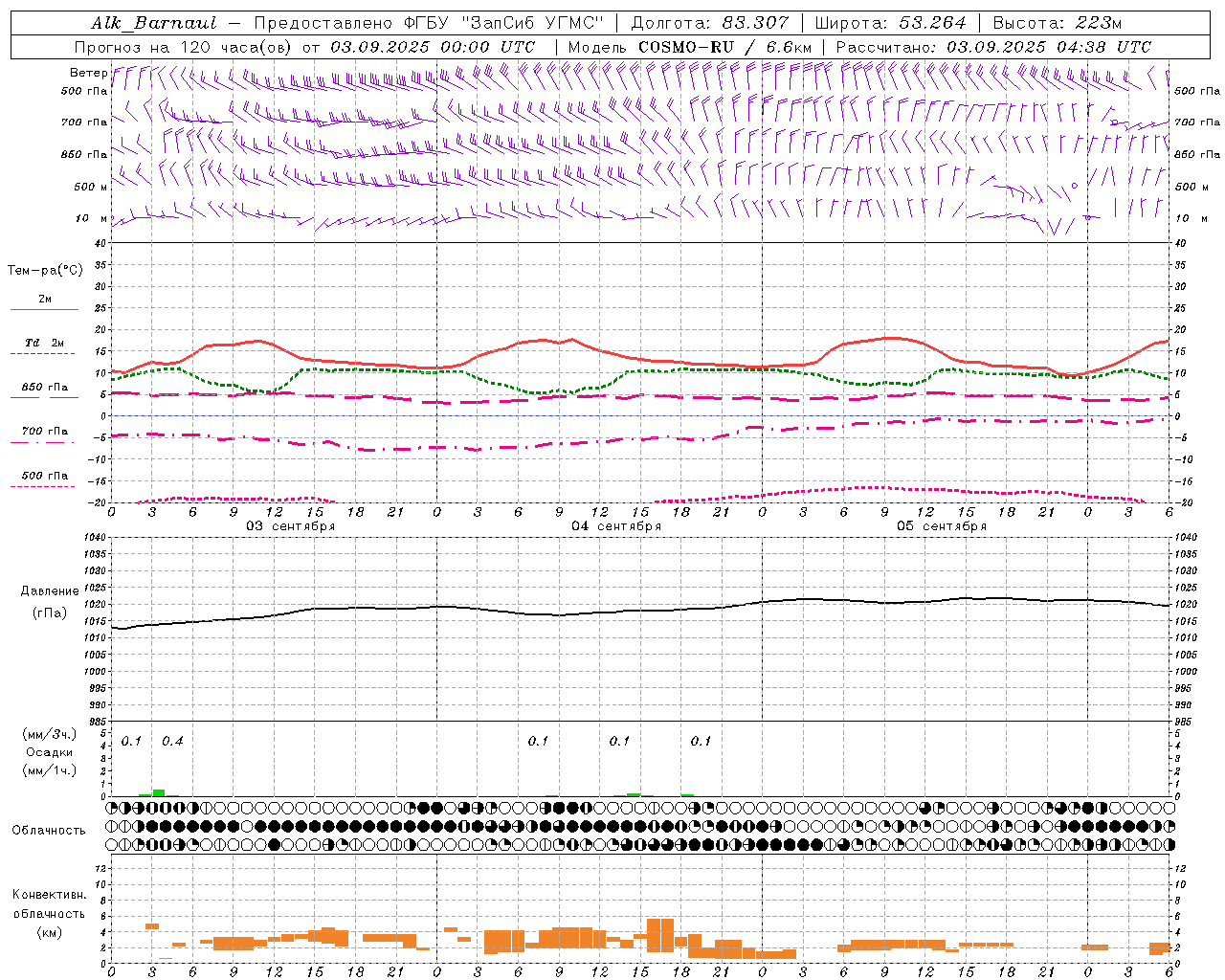Click the '850 гПа' temperature legend entry

tap(45, 388)
